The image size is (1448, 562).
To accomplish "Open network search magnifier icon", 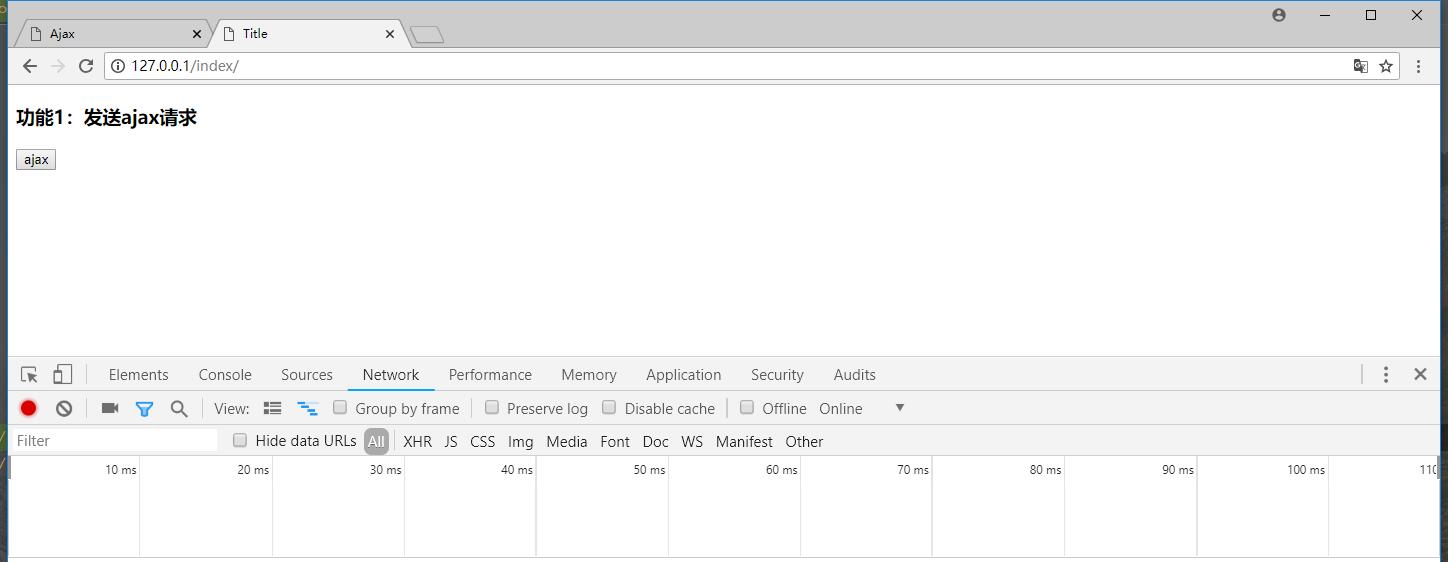I will (179, 408).
